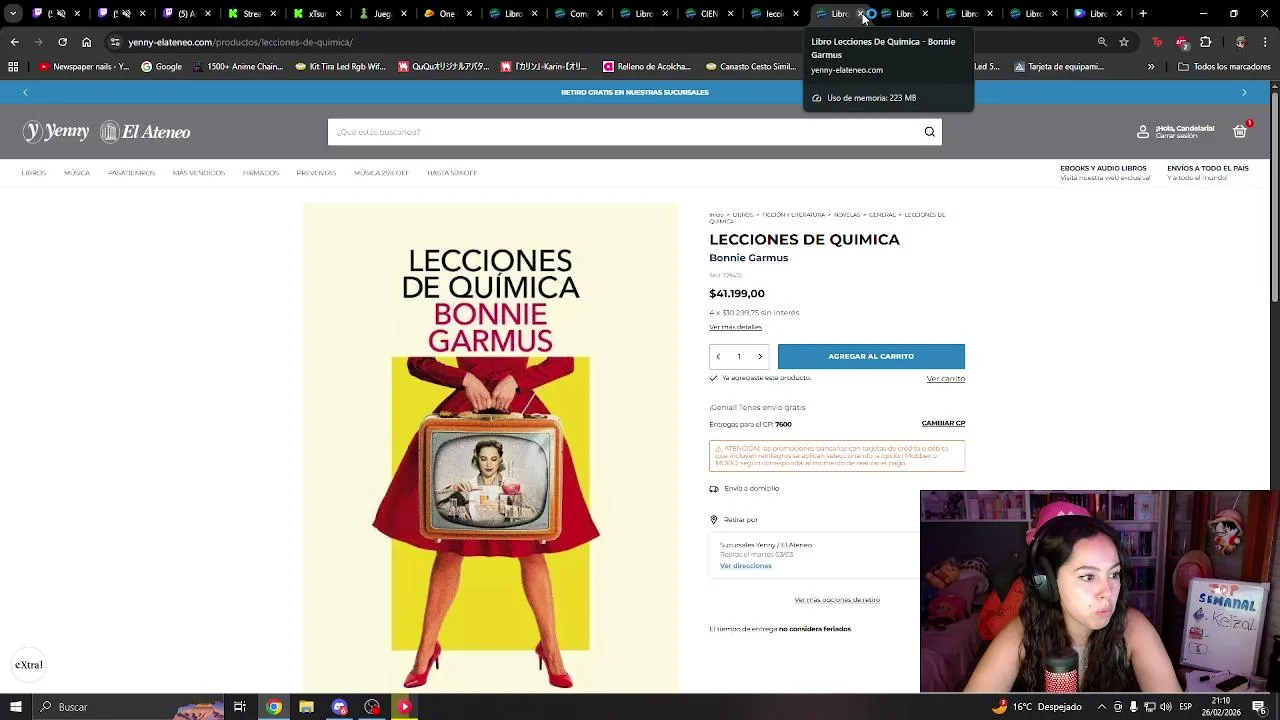Click NOVELAS in the breadcrumb
The image size is (1280, 720).
point(847,215)
